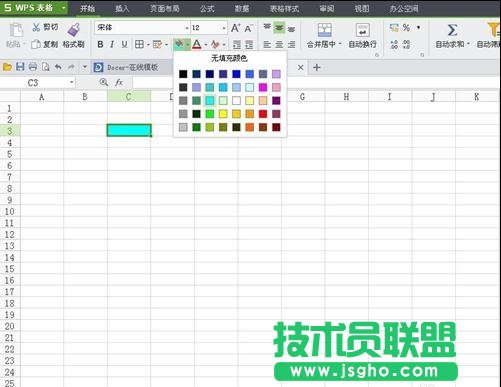Image resolution: width=501 pixels, height=387 pixels.
Task: Click the AutoFilter funnel icon
Action: pos(494,30)
